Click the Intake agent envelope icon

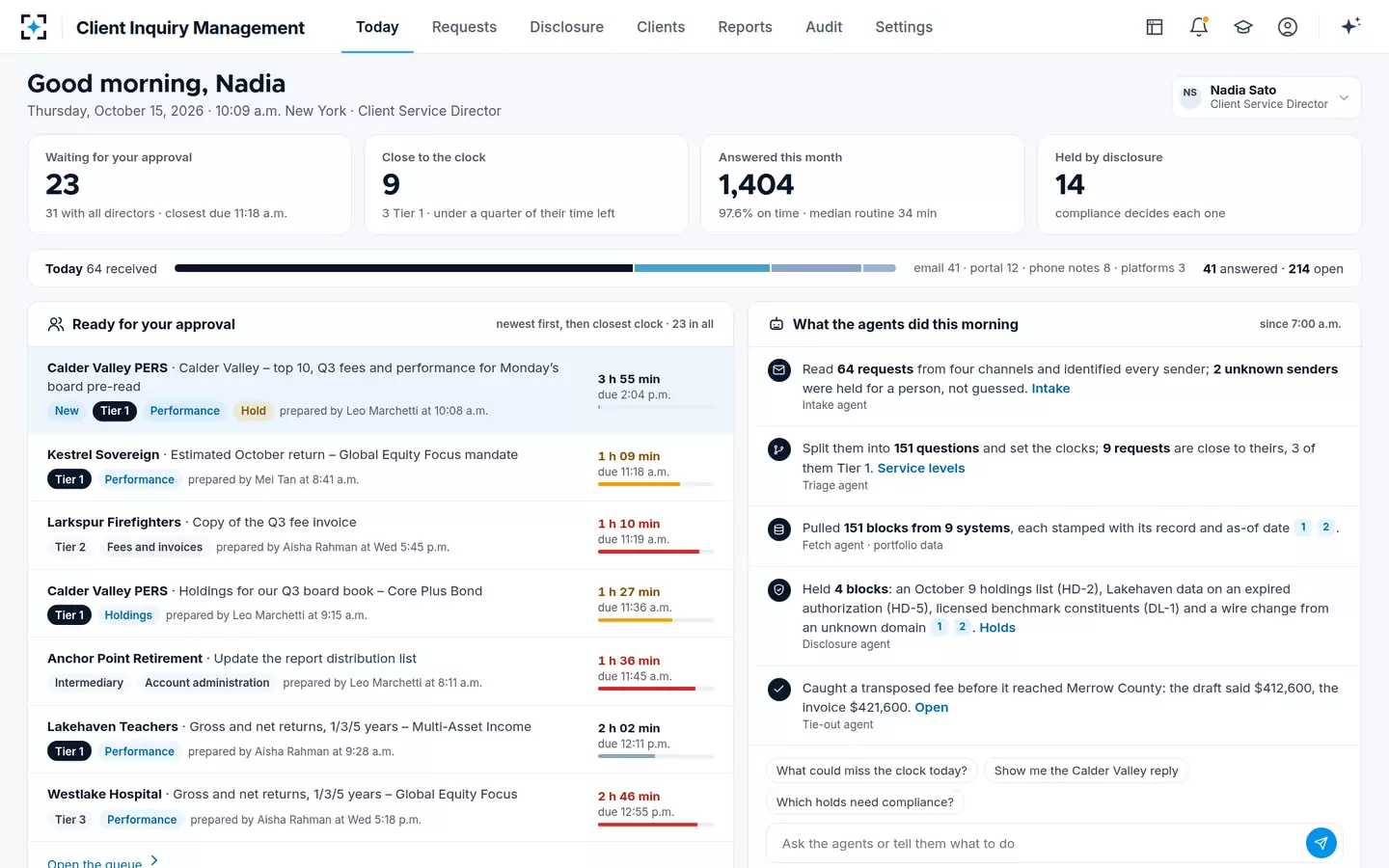click(779, 369)
